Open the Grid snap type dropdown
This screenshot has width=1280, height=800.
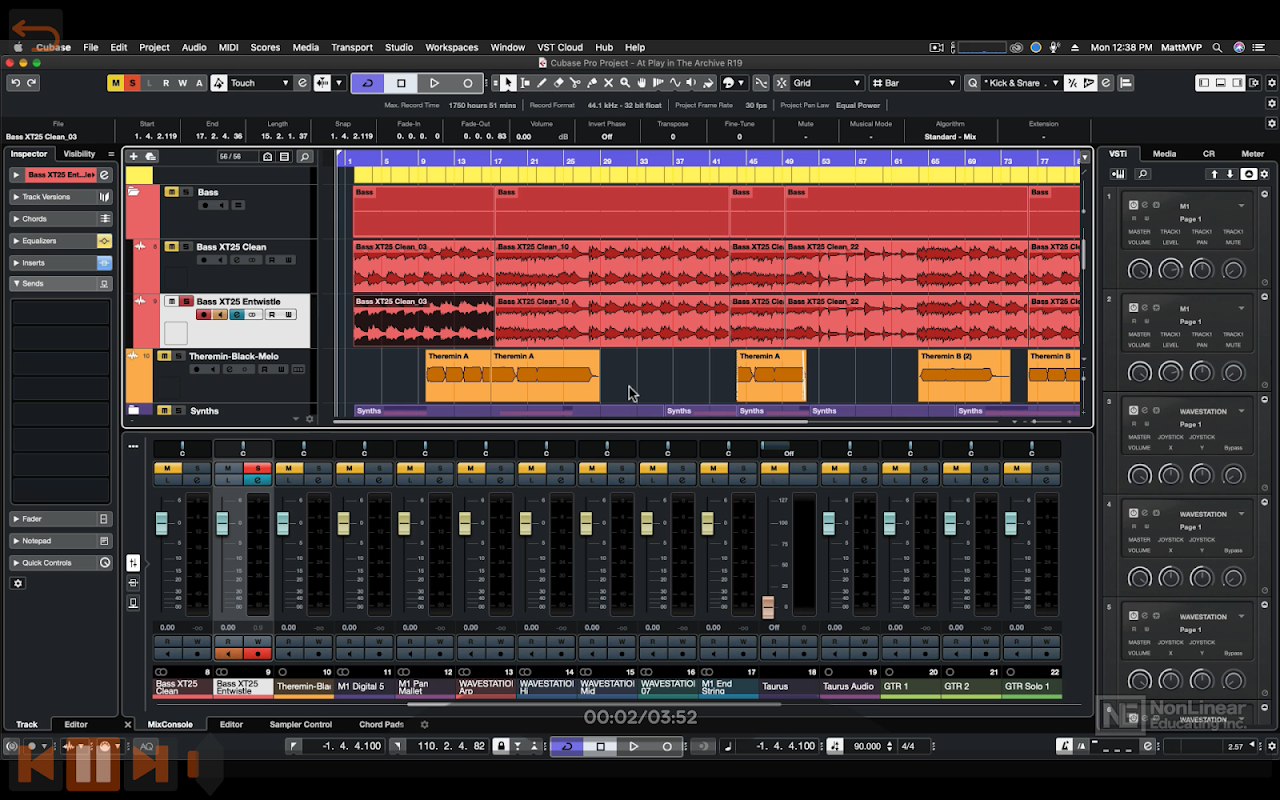click(818, 83)
